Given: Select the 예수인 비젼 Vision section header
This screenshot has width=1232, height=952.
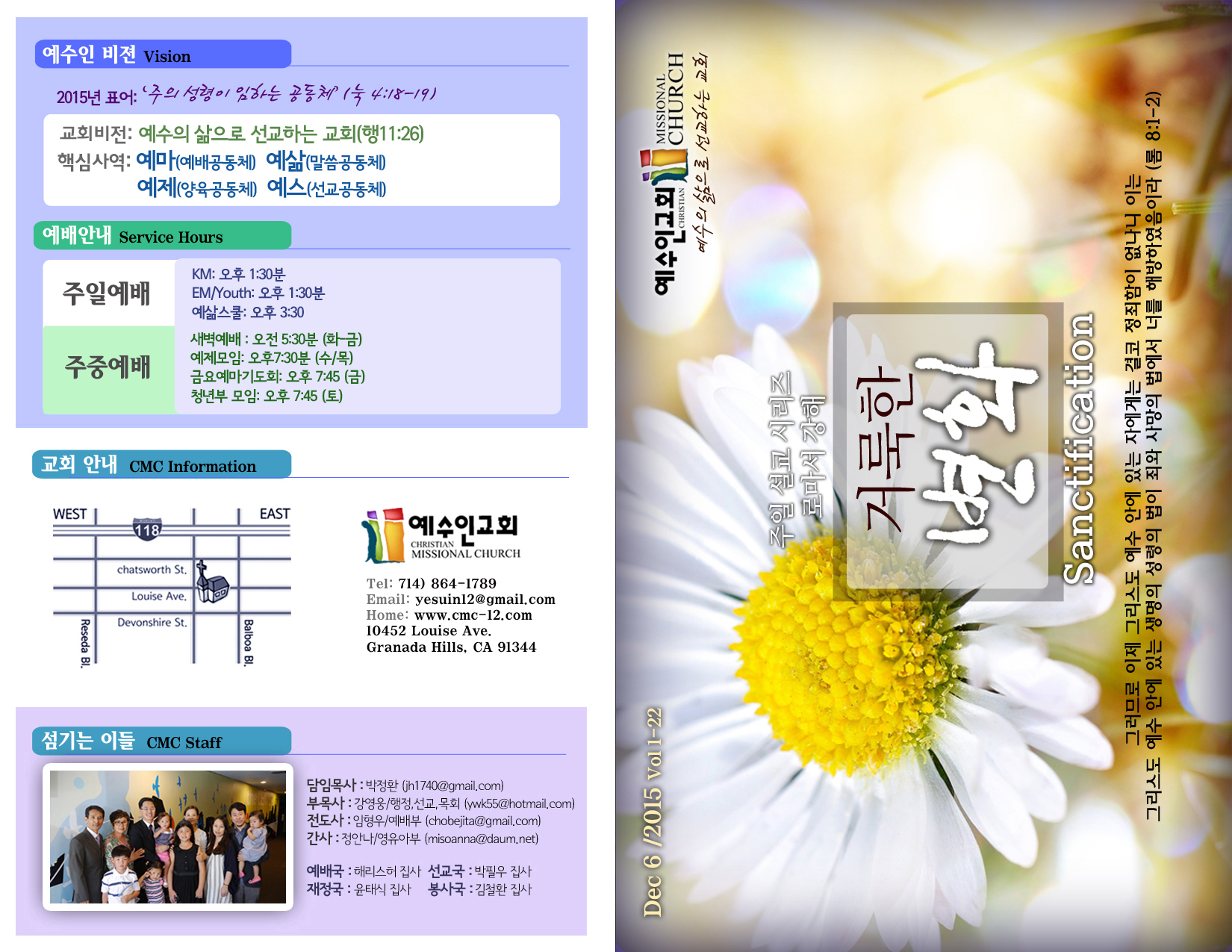Looking at the screenshot, I should (x=162, y=55).
